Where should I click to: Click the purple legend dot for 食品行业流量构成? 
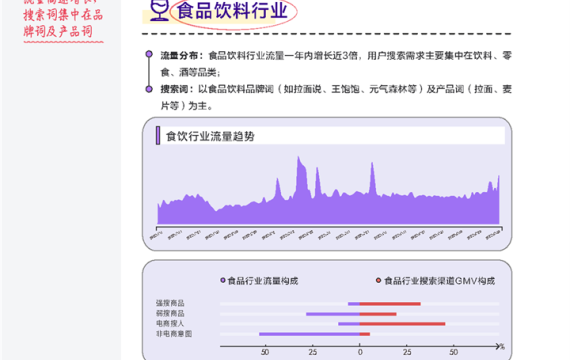[223, 280]
